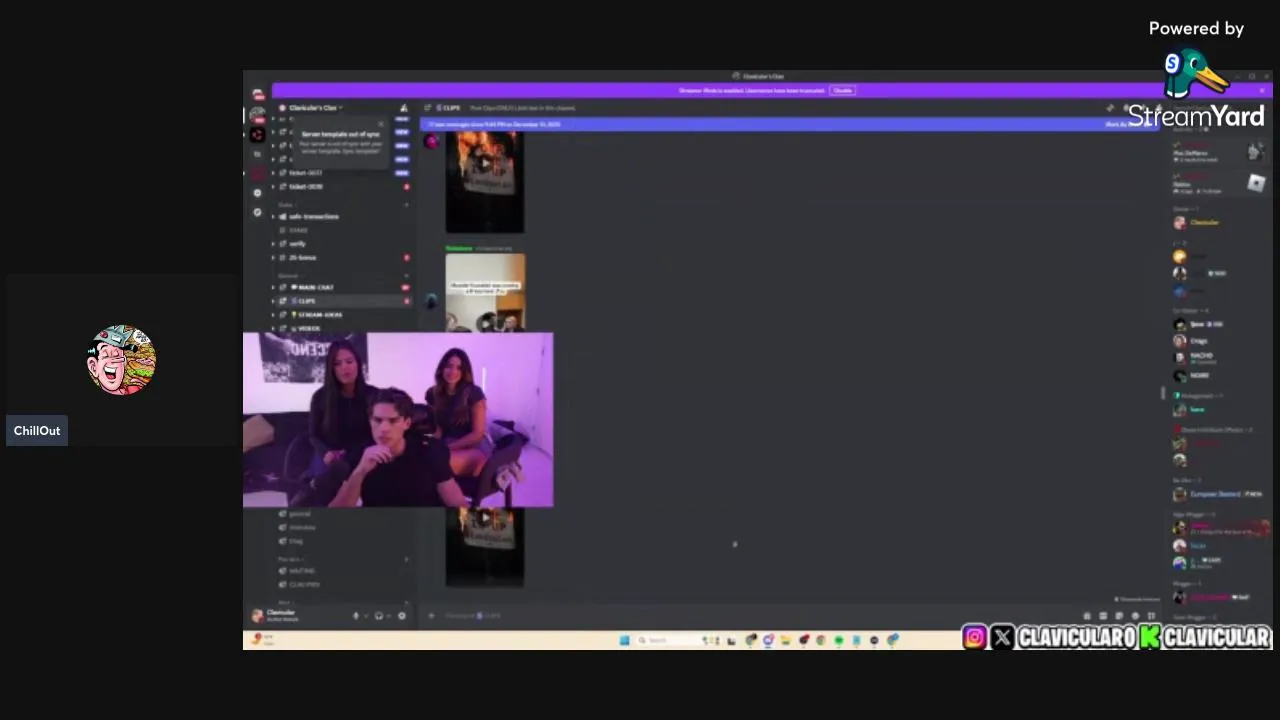Click Disable on the Streamer Mode banner

pos(842,90)
